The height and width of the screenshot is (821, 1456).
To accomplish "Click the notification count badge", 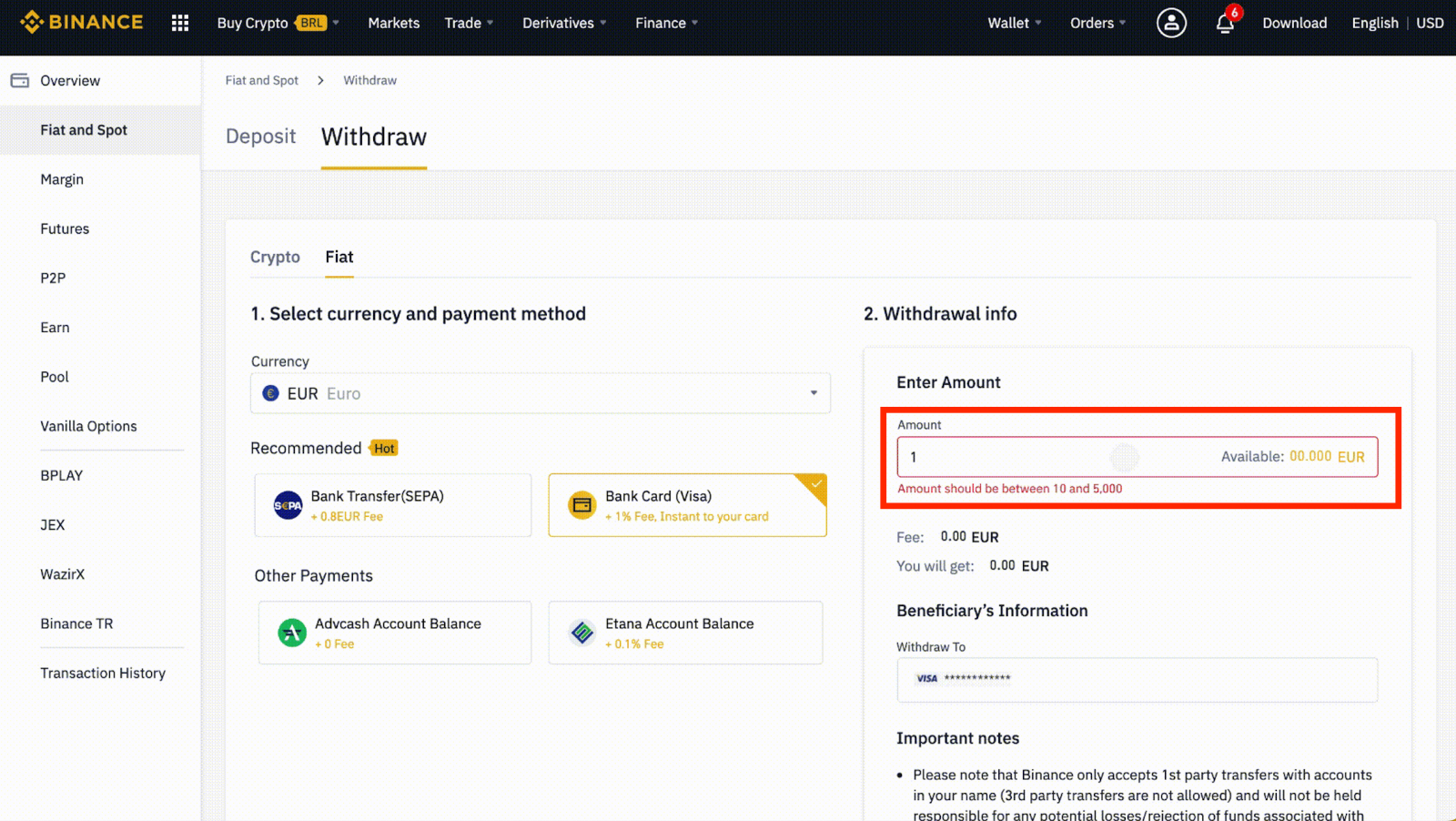I will click(x=1233, y=13).
